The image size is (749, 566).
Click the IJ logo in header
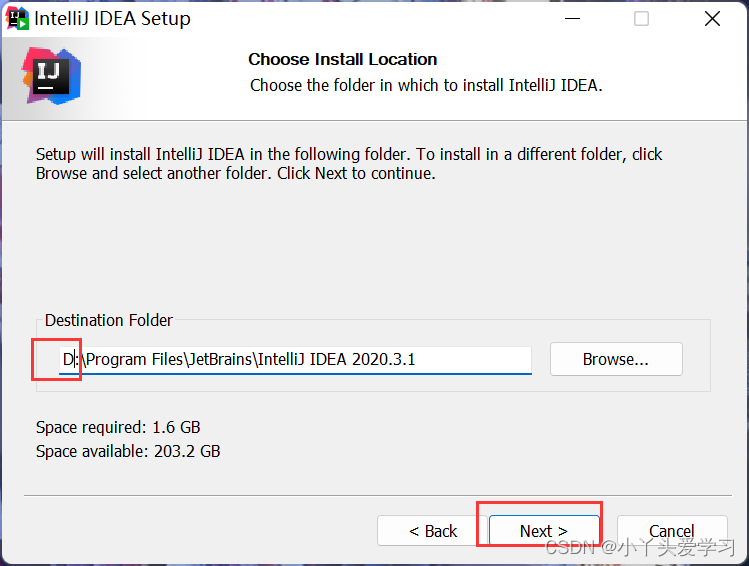52,75
